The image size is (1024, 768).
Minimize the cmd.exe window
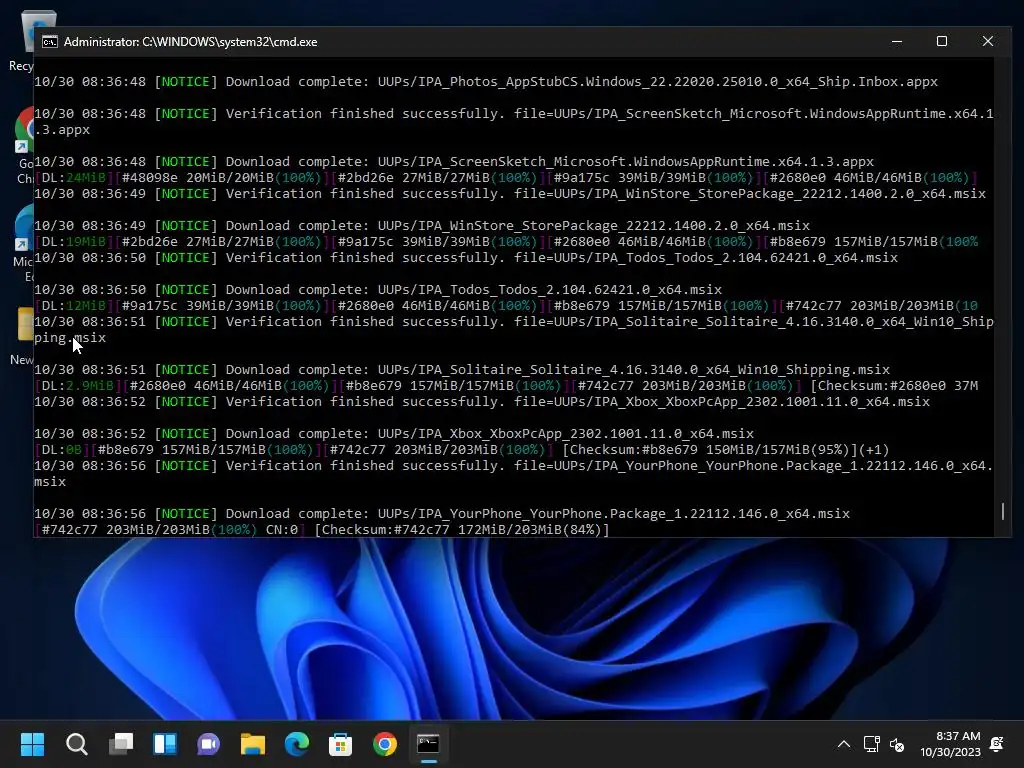[x=897, y=41]
